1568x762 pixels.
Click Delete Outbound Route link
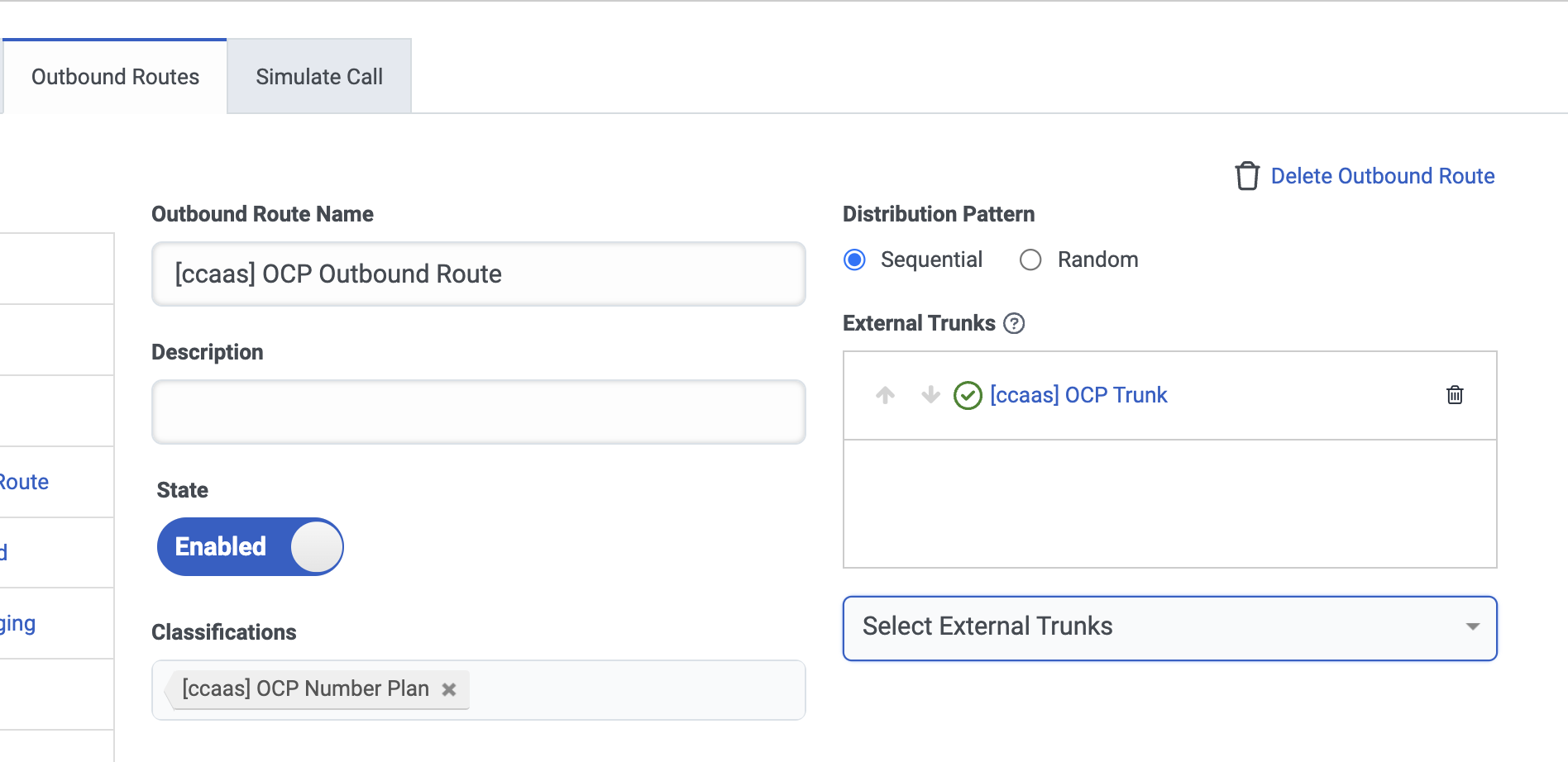(1382, 176)
